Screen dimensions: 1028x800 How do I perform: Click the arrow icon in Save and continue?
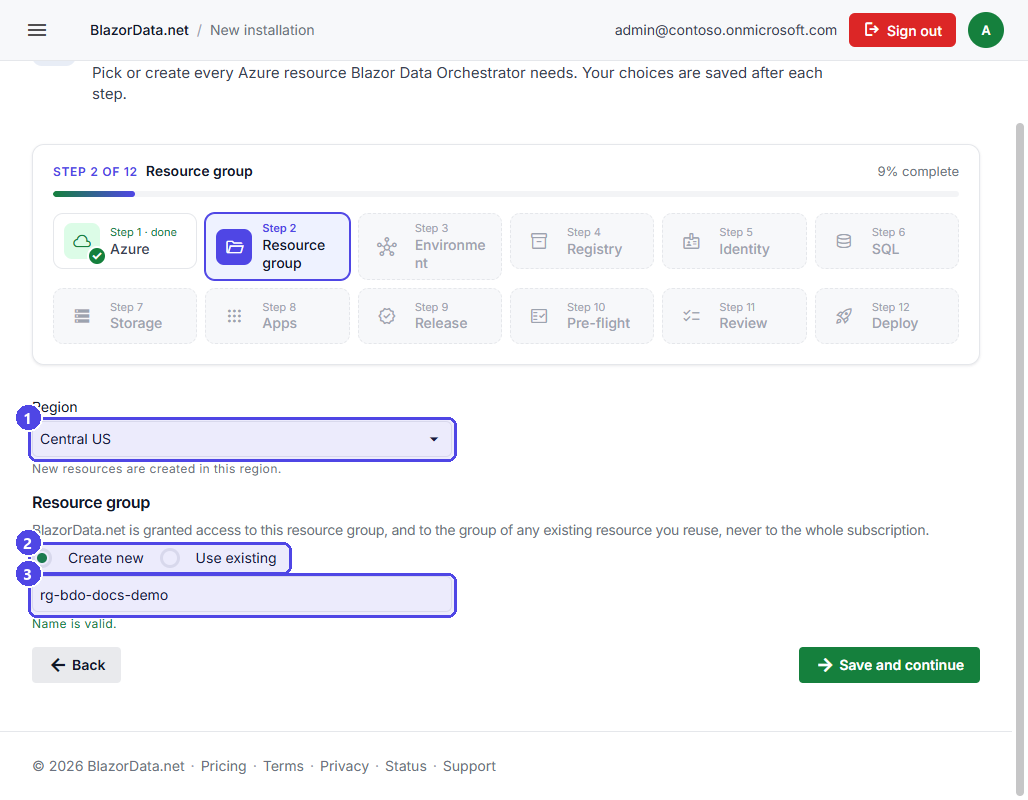(x=825, y=665)
